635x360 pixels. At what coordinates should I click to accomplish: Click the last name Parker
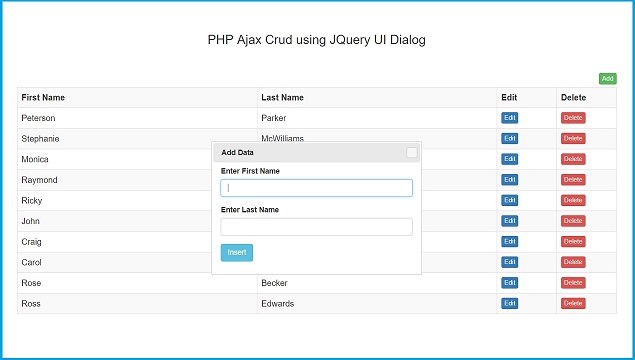274,118
